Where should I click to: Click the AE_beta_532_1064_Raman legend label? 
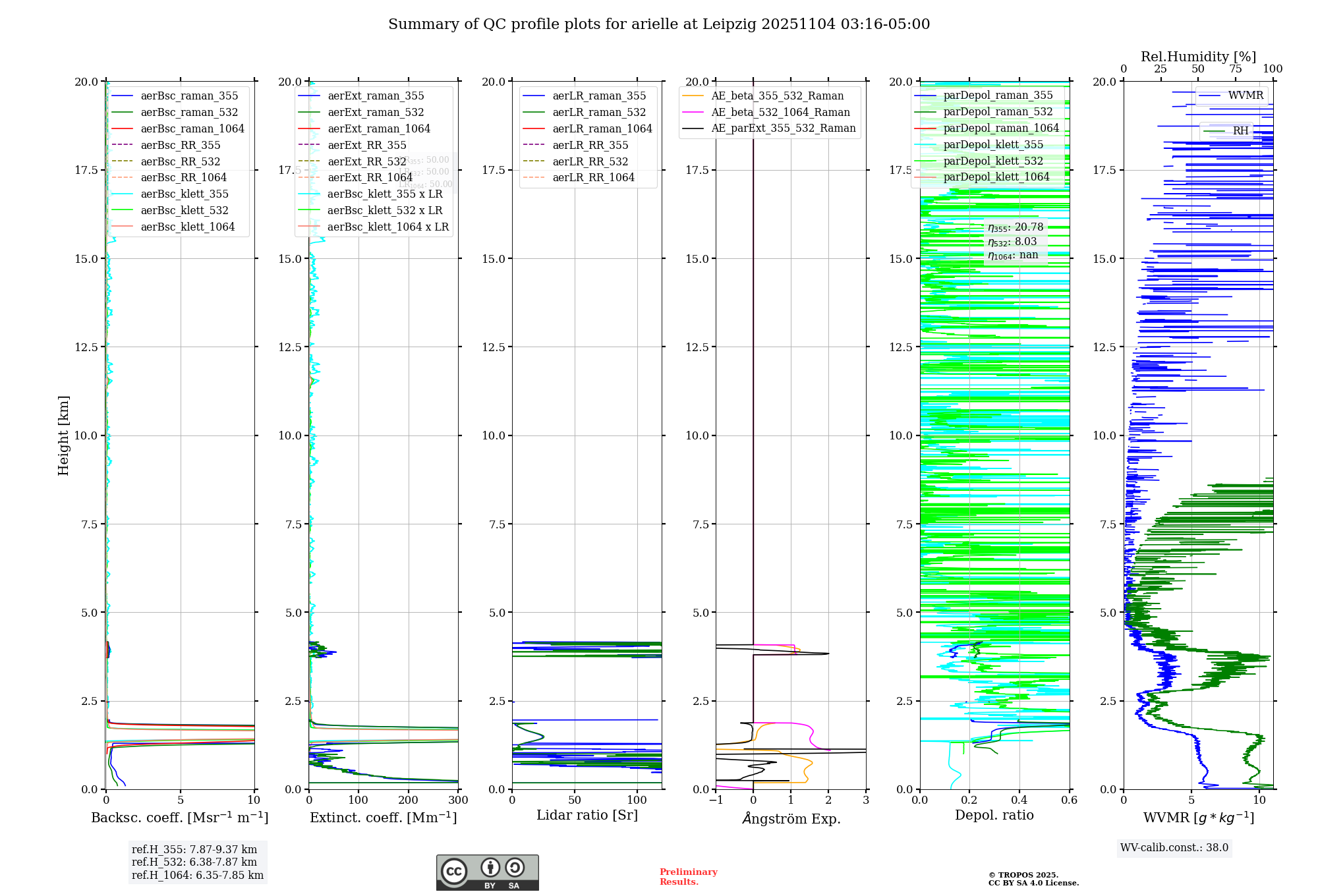(780, 112)
